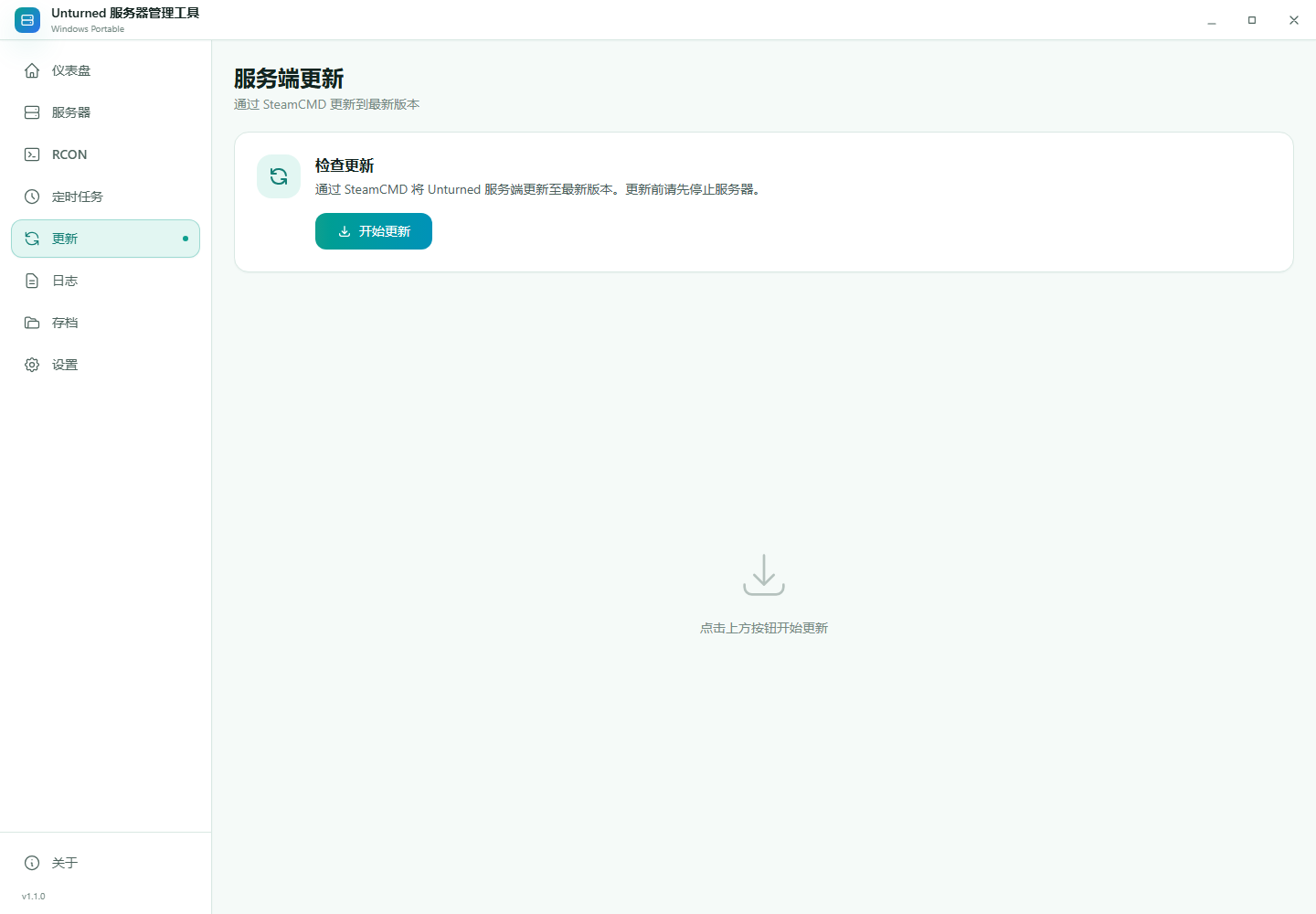The width and height of the screenshot is (1316, 914).
Task: Go to the 服务器 page
Action: click(x=105, y=112)
